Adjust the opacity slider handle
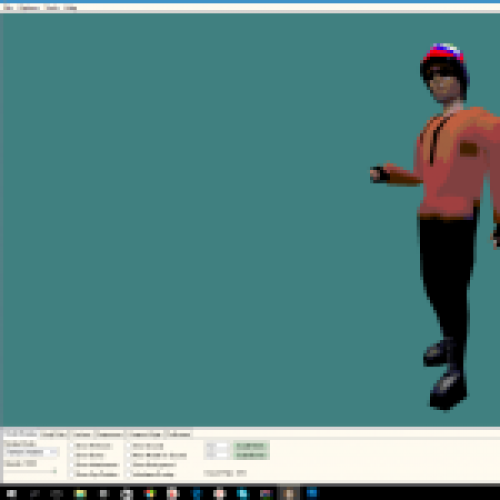Image resolution: width=500 pixels, height=500 pixels. [55, 471]
